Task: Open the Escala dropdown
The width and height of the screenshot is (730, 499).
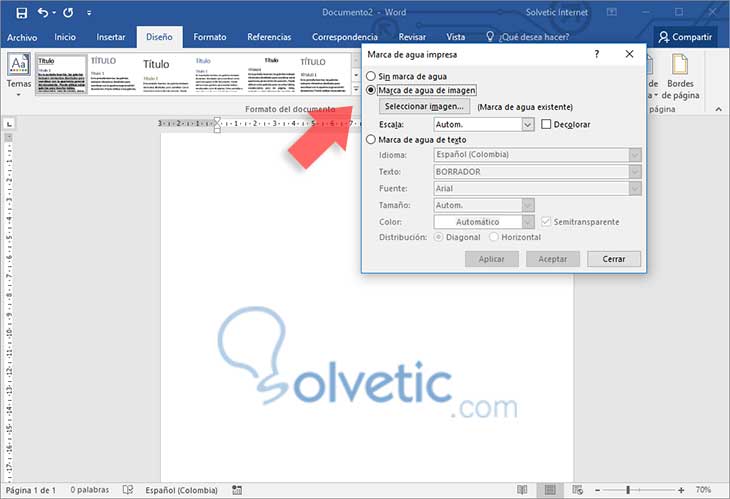Action: coord(527,125)
